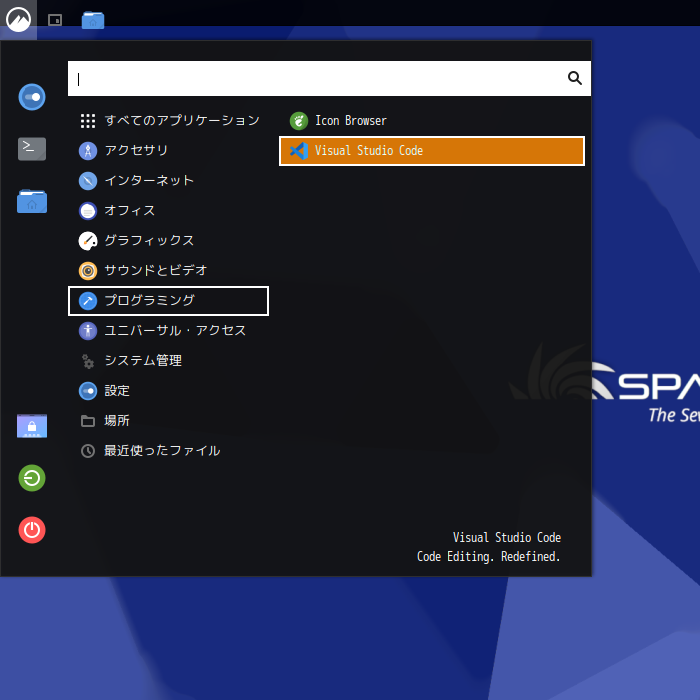Select ユニバーサル・アクセス category
Image resolution: width=700 pixels, height=700 pixels.
click(168, 331)
